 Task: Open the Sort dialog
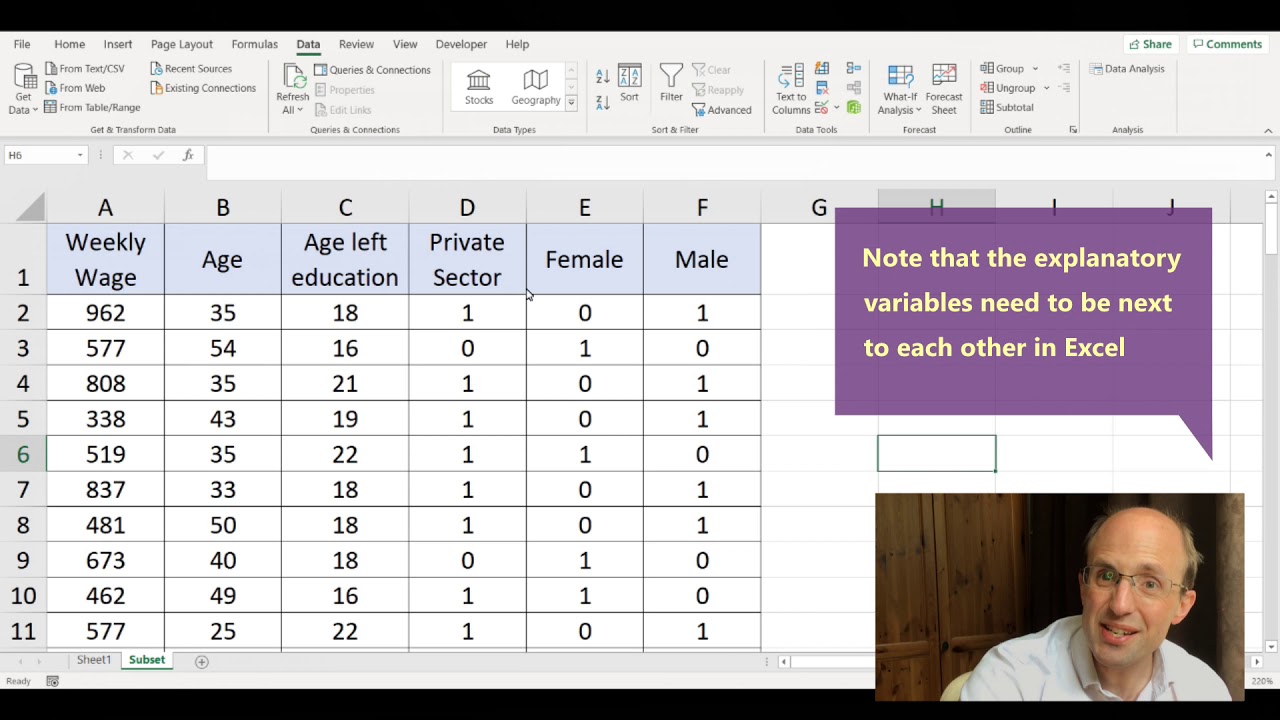click(x=629, y=84)
